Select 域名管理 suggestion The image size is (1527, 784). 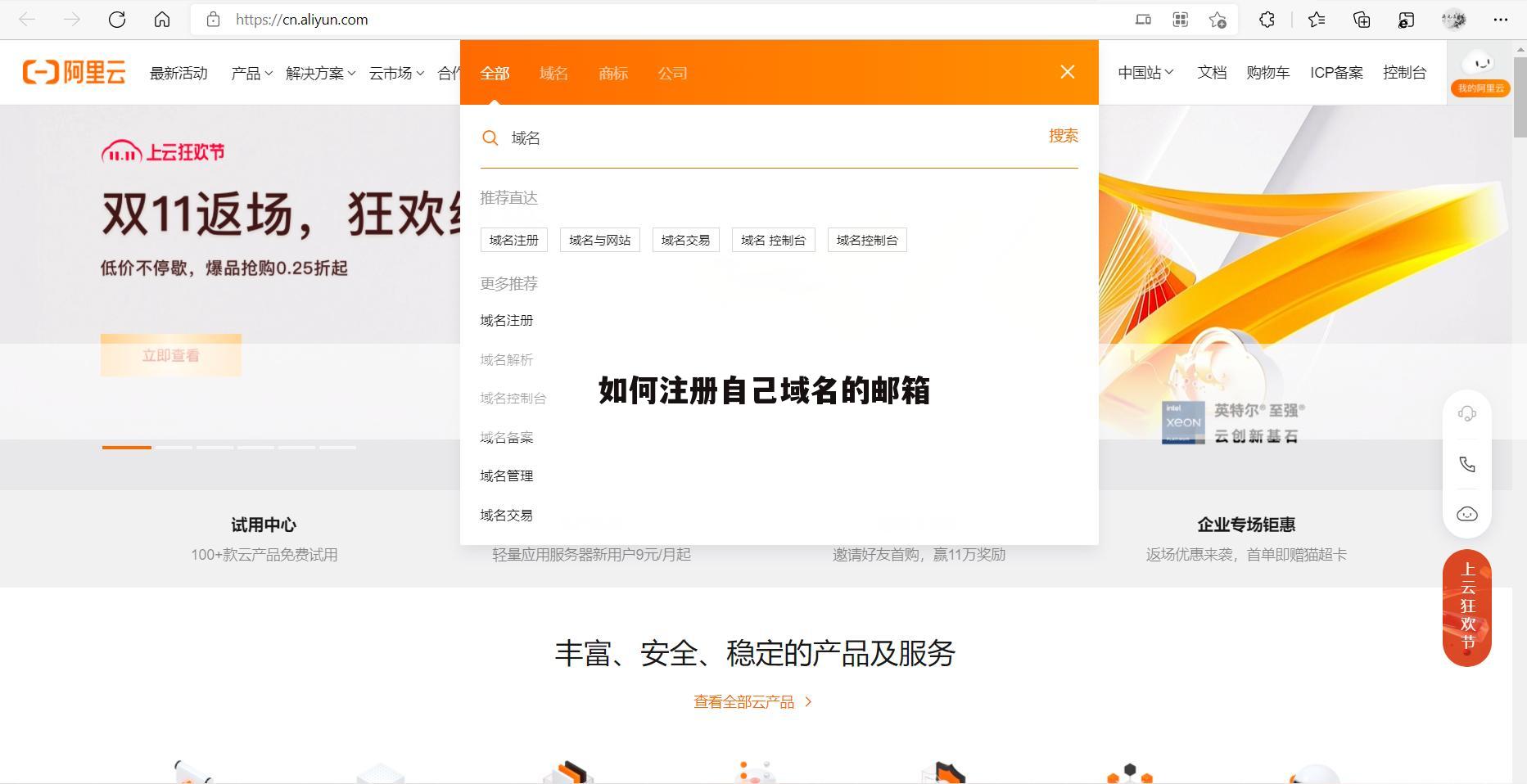[507, 475]
